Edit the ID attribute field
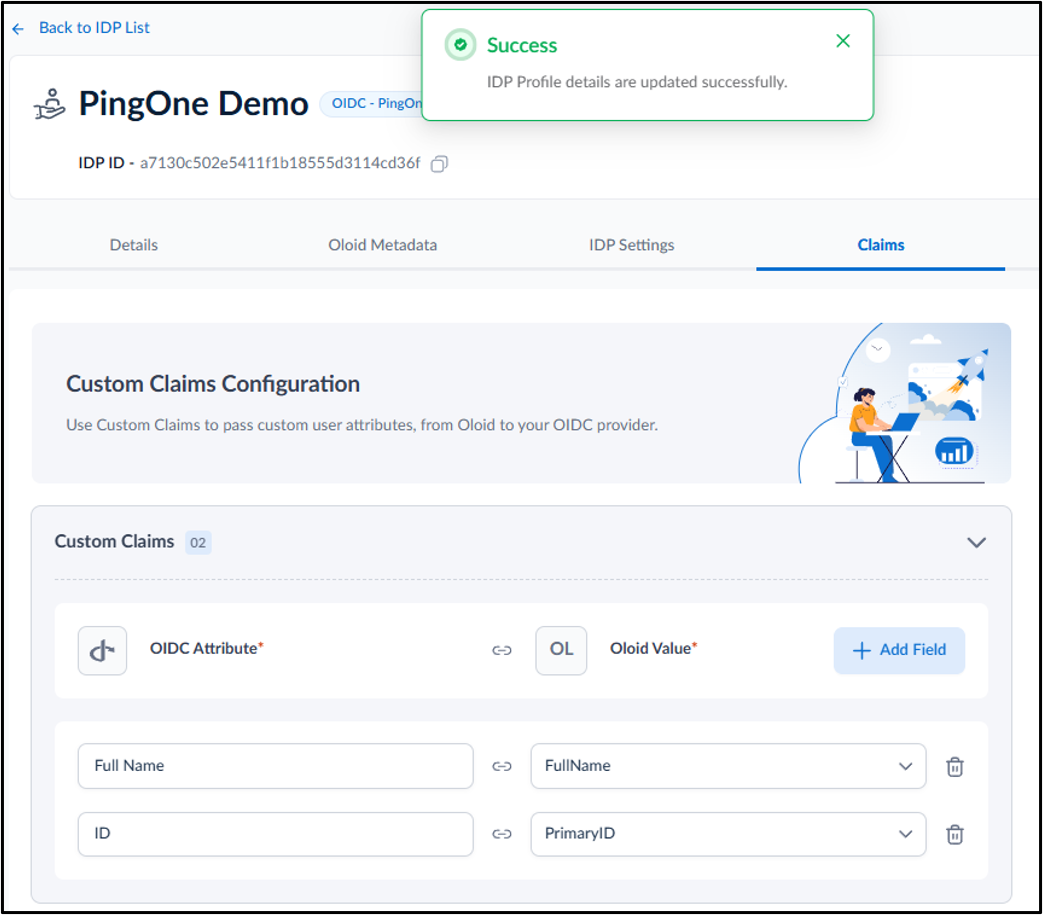The width and height of the screenshot is (1043, 915). coord(275,834)
